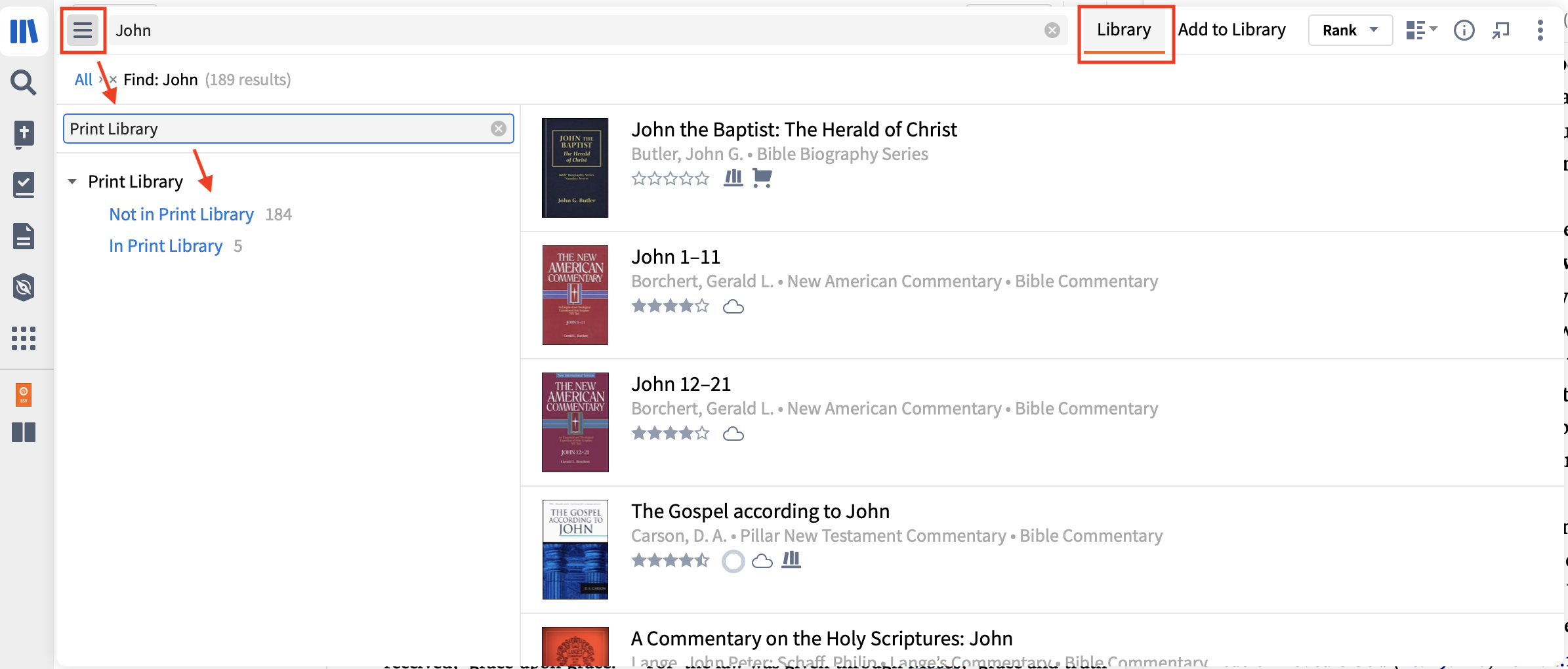Screen dimensions: 1568x669
Task: Open the shield-shaped sidebar icon
Action: (24, 287)
